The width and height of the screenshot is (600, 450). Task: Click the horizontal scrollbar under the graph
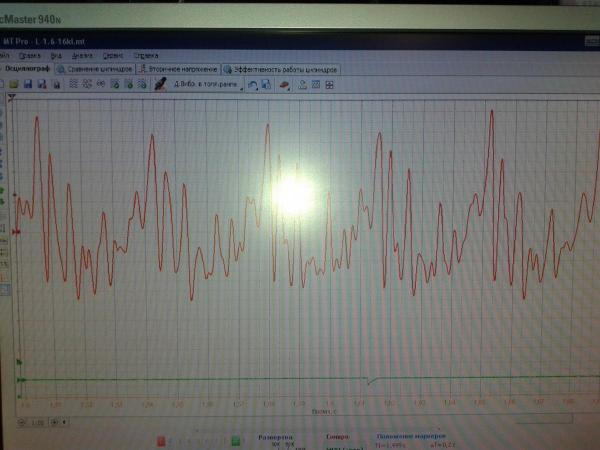pyautogui.click(x=321, y=418)
